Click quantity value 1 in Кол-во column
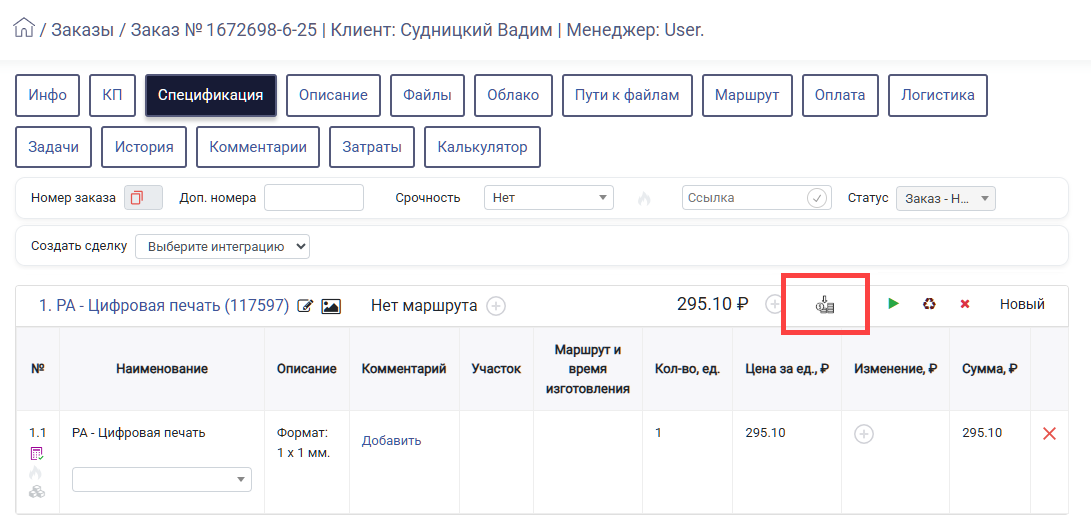1091x529 pixels. pos(658,433)
